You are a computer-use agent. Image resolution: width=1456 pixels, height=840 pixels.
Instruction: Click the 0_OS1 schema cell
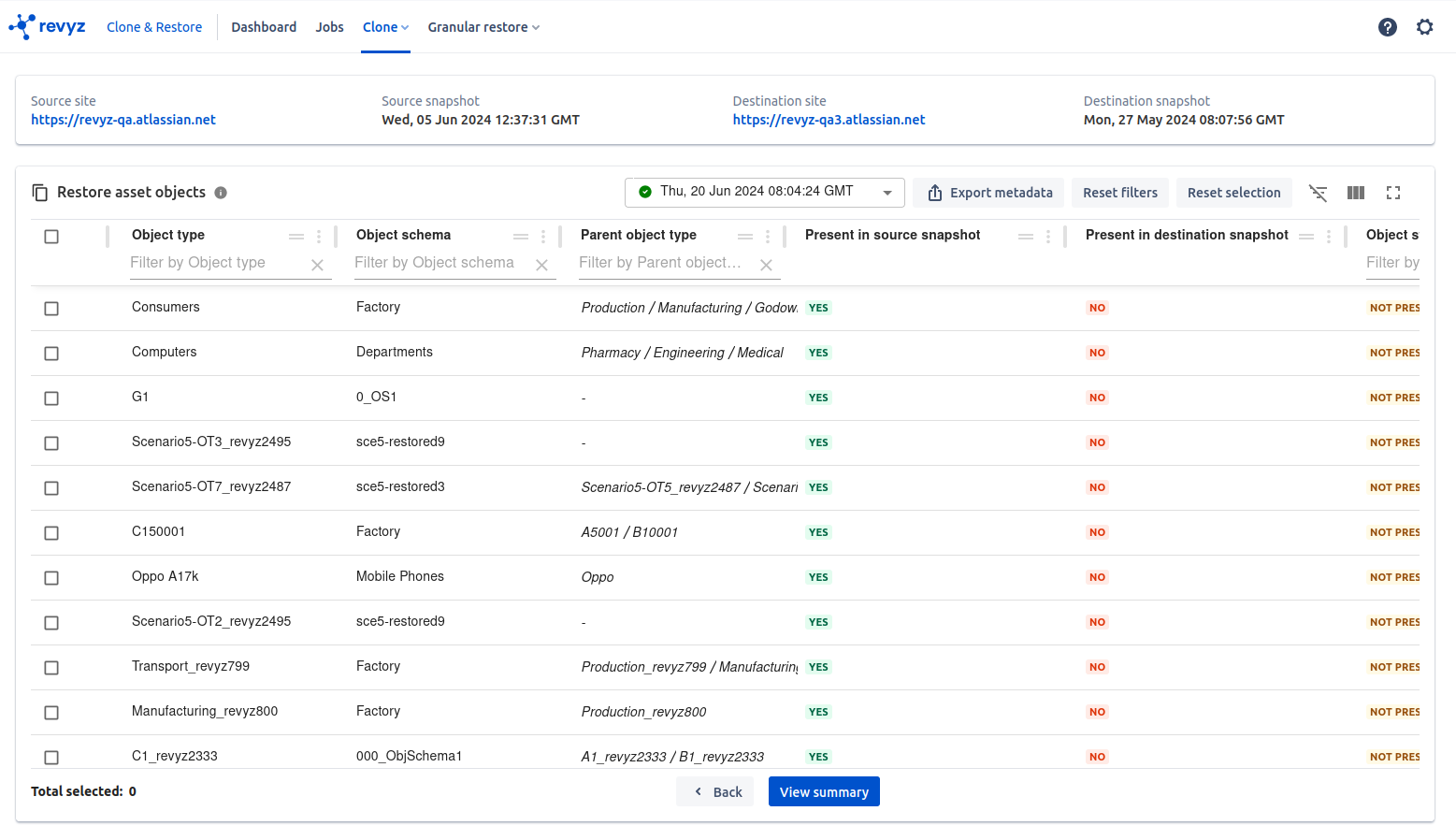tap(376, 397)
